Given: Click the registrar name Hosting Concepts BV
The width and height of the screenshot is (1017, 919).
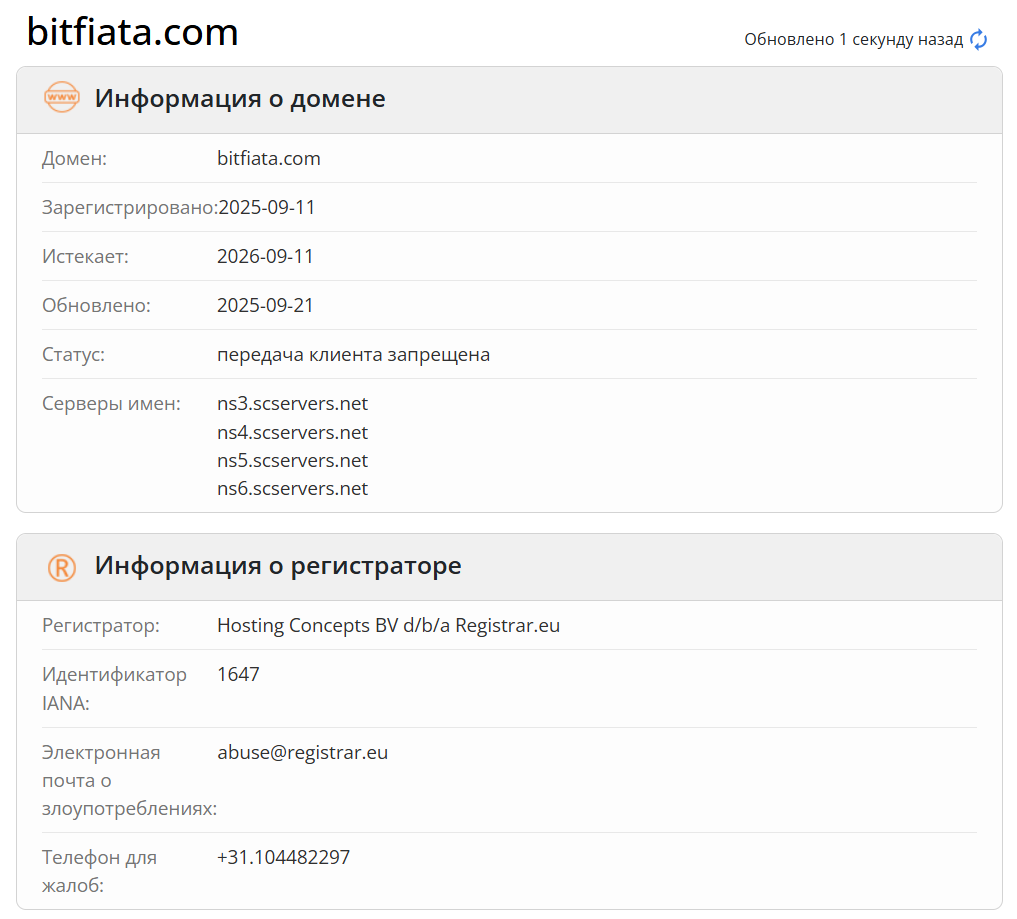Looking at the screenshot, I should coord(389,625).
